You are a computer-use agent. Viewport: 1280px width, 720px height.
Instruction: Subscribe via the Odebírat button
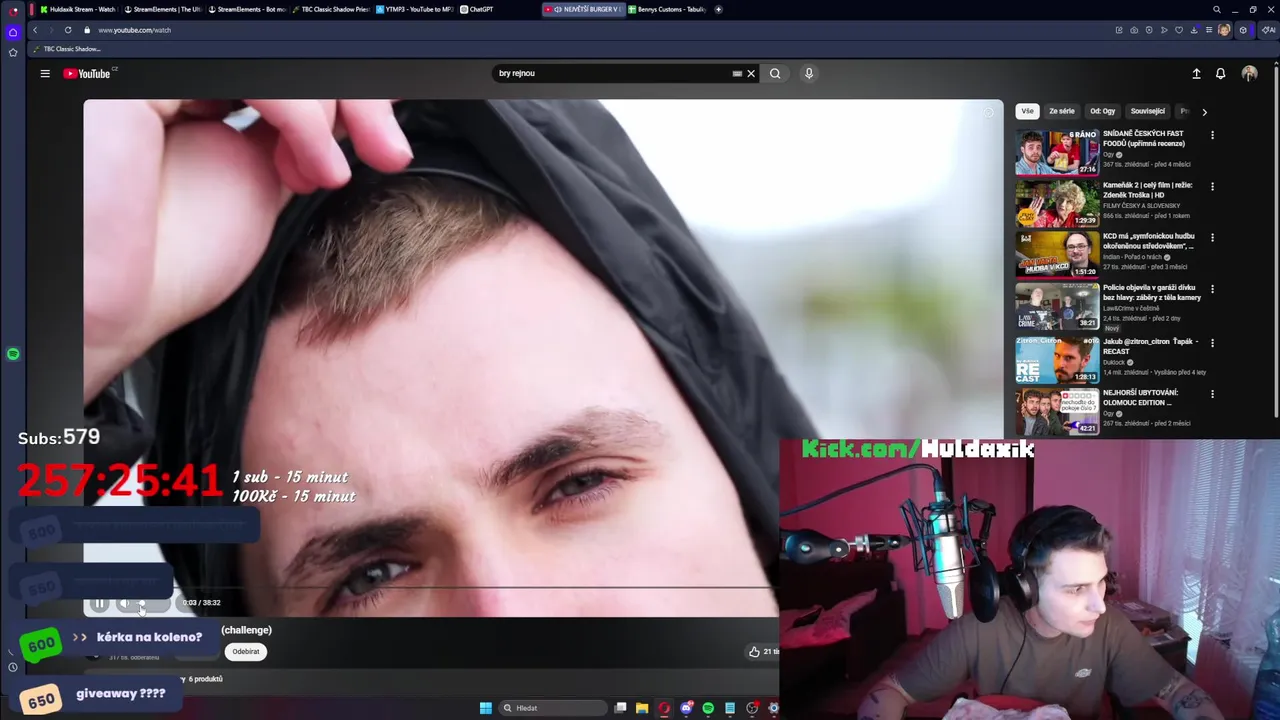point(246,651)
